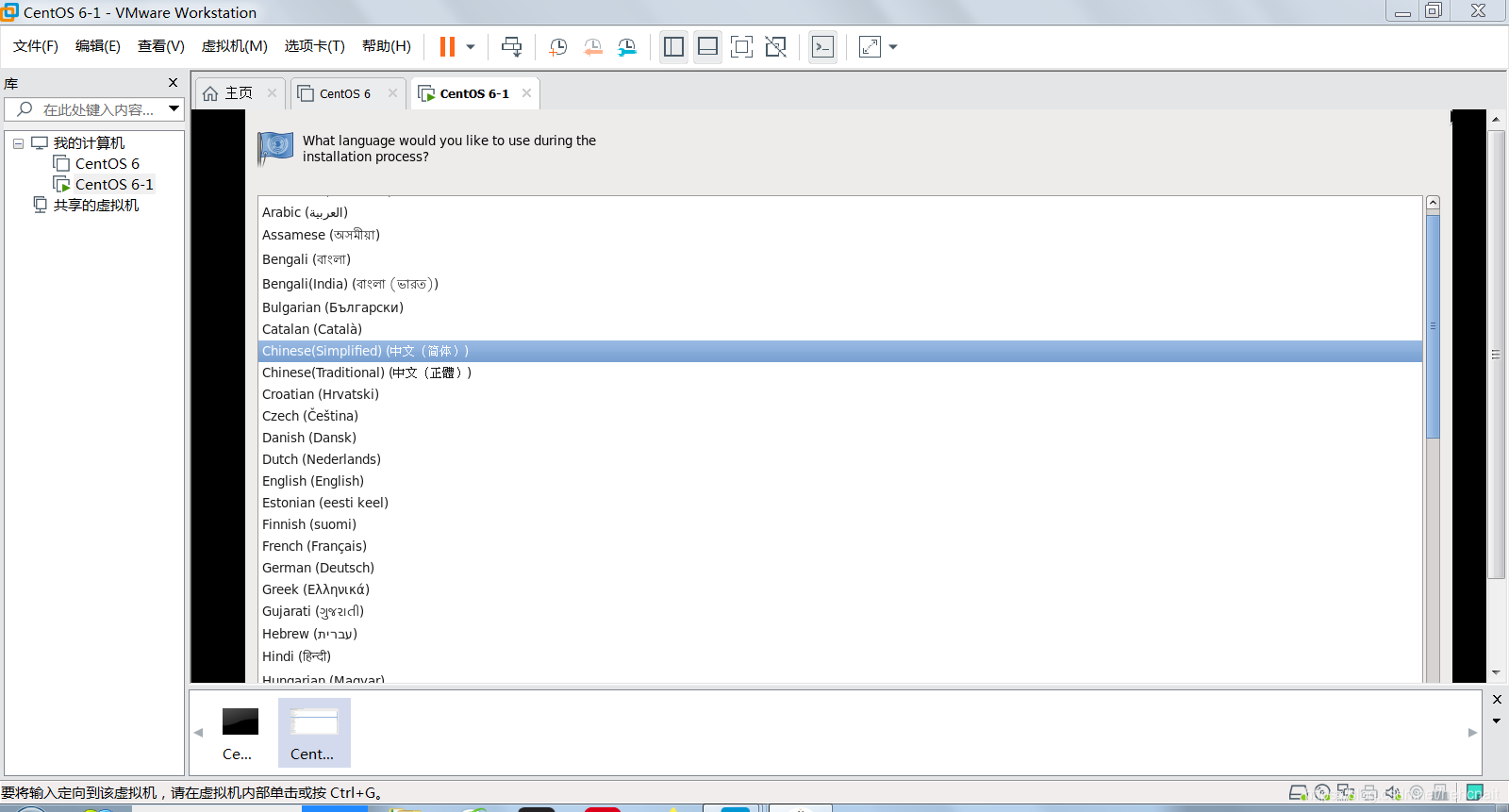The image size is (1509, 812).
Task: Close the thumbnail bar with X
Action: 1497,700
